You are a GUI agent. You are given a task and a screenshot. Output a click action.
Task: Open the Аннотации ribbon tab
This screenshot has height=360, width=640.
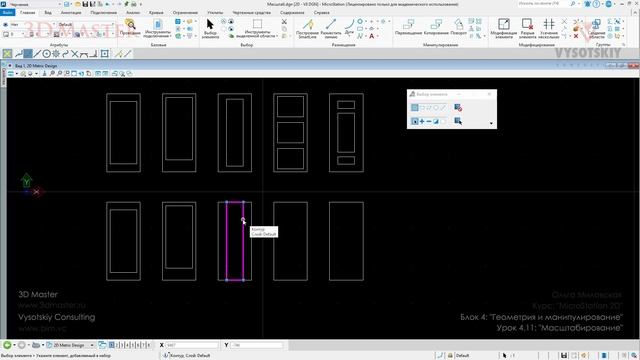(71, 13)
